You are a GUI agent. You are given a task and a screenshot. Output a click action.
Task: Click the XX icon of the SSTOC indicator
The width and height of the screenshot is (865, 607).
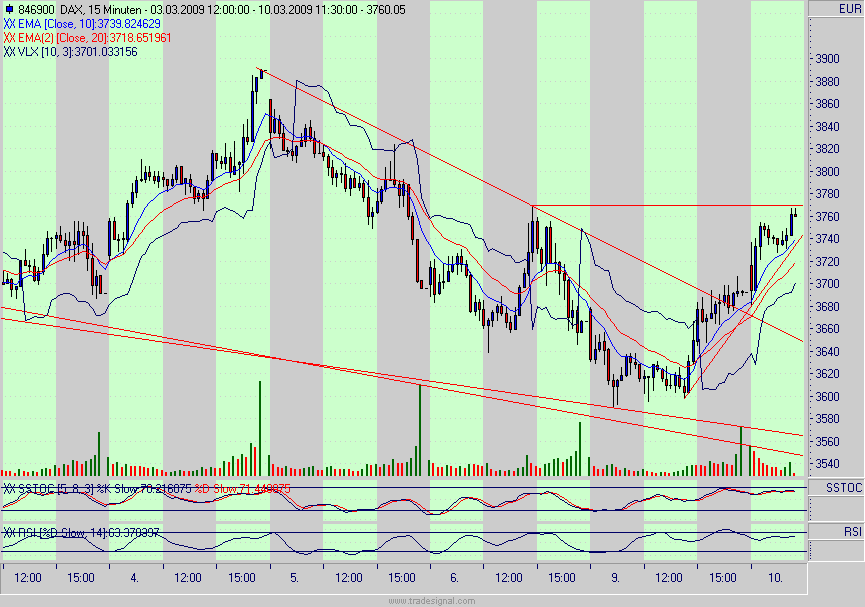click(x=9, y=488)
